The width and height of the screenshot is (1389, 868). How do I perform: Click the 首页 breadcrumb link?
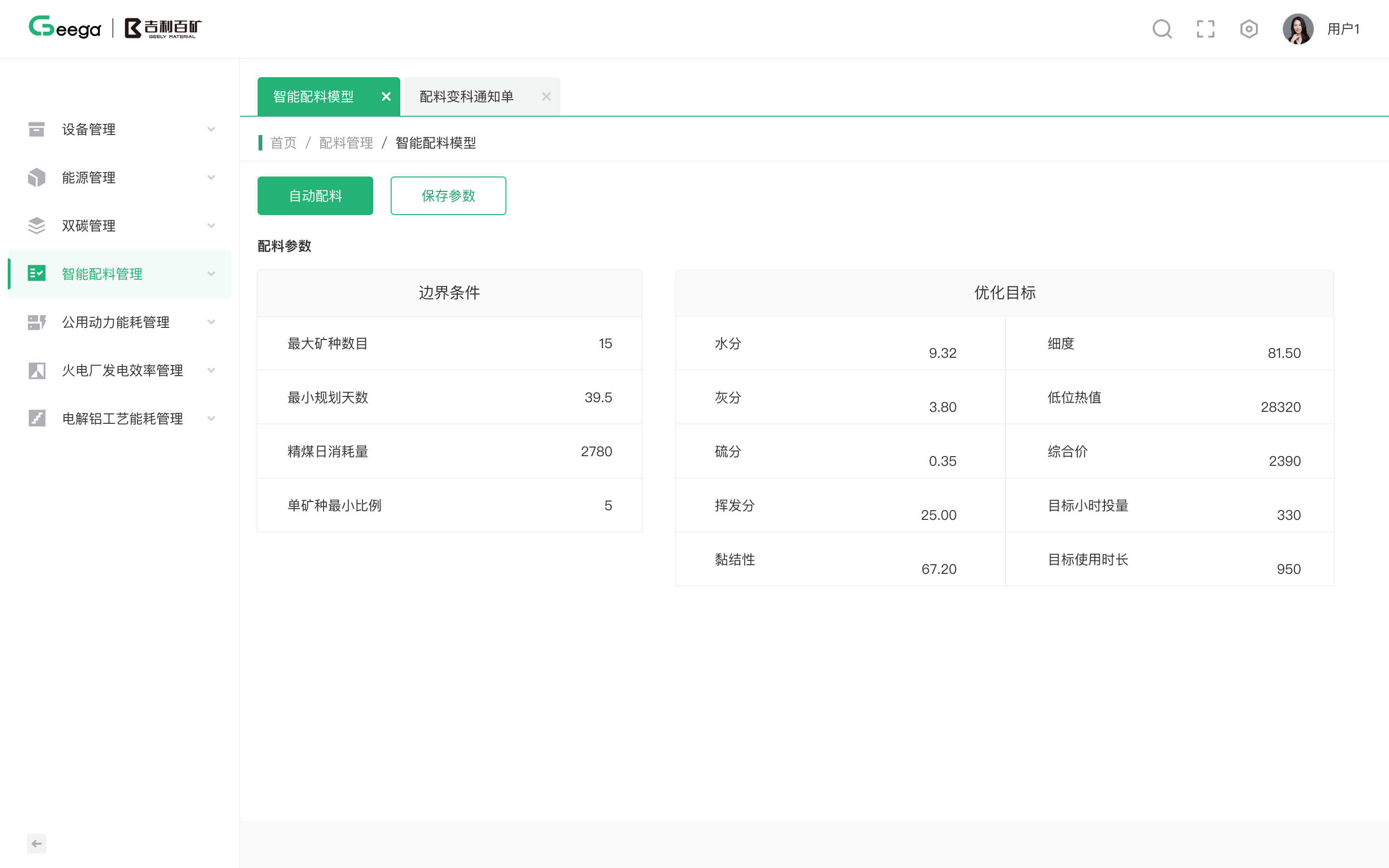tap(284, 143)
